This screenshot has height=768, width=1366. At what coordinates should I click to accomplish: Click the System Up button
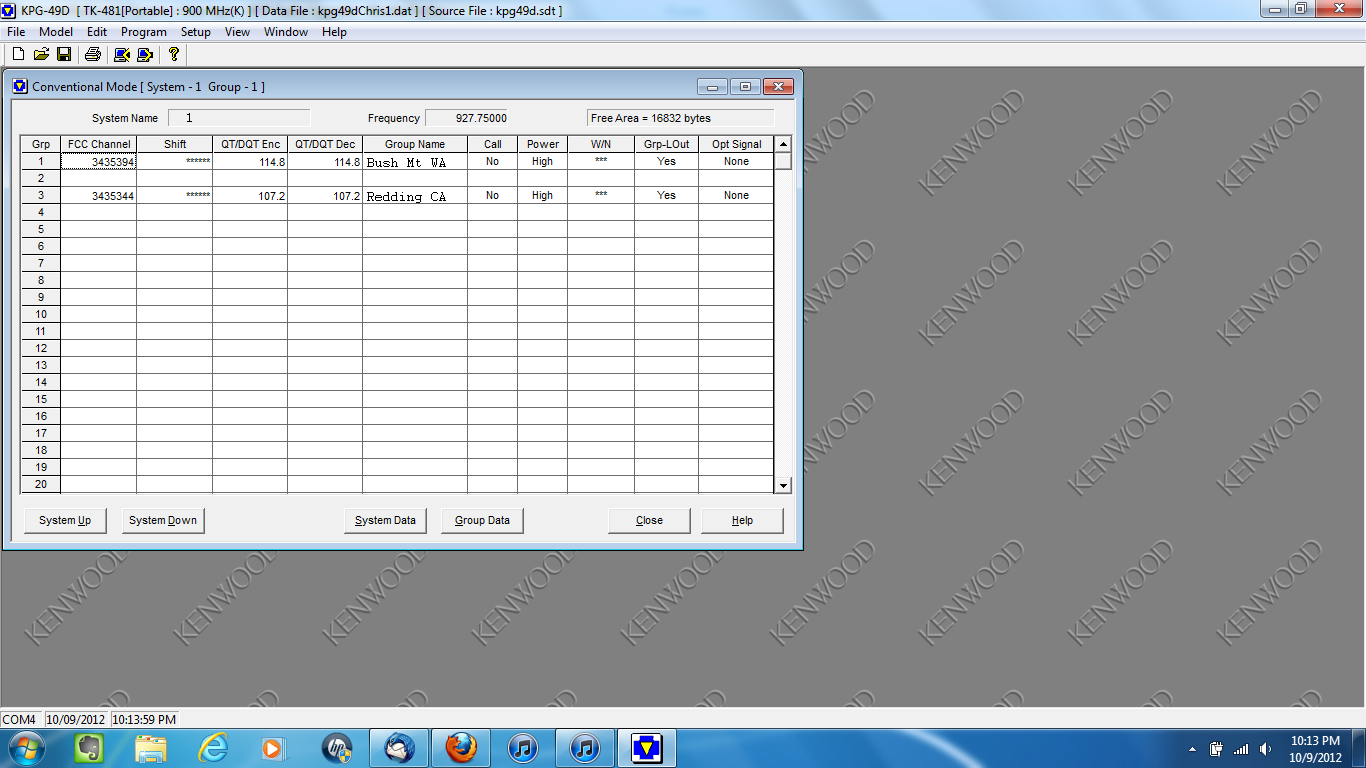65,520
